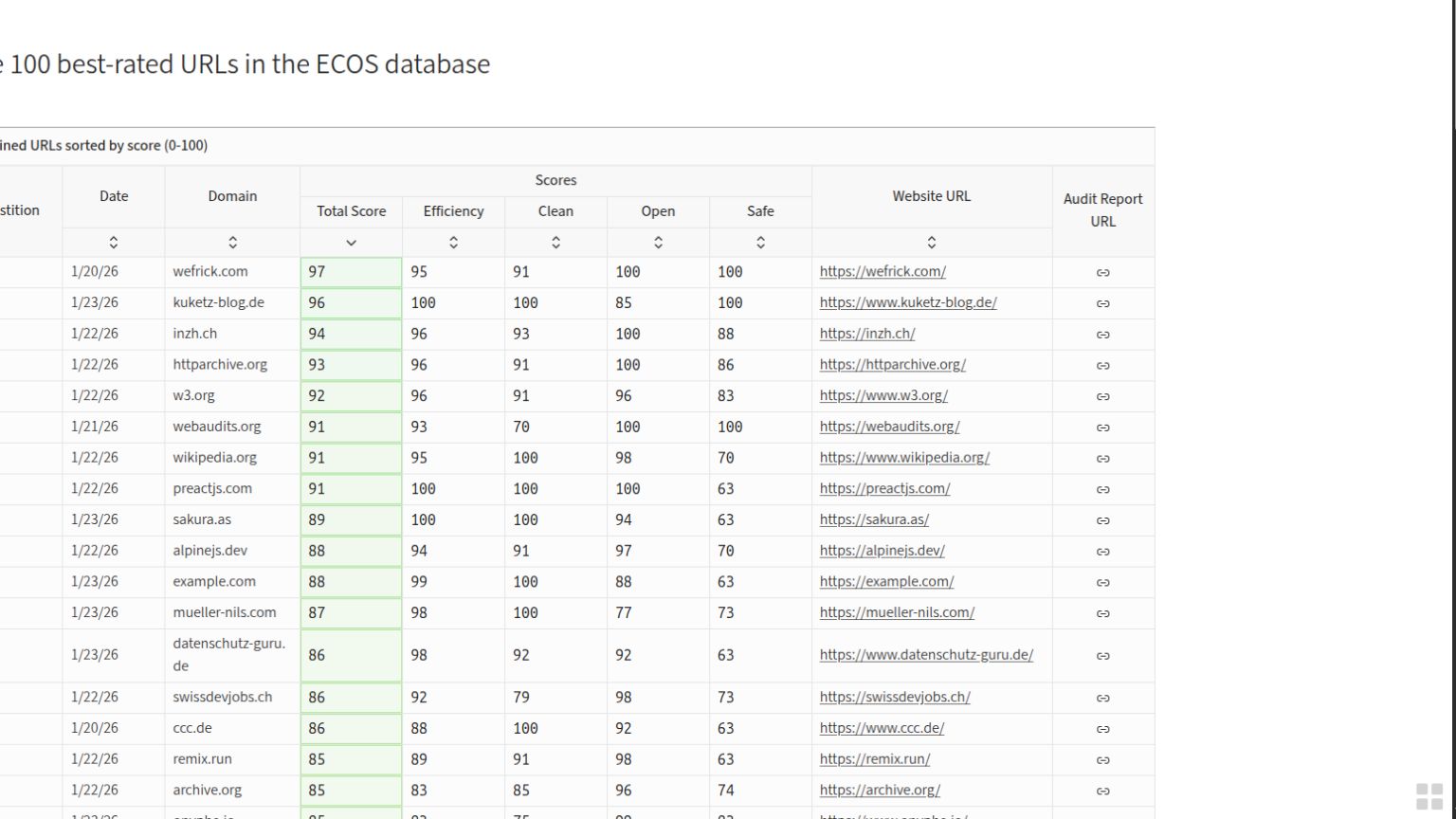The height and width of the screenshot is (819, 1456).
Task: Toggle sorting on the Open column
Action: pyautogui.click(x=658, y=243)
